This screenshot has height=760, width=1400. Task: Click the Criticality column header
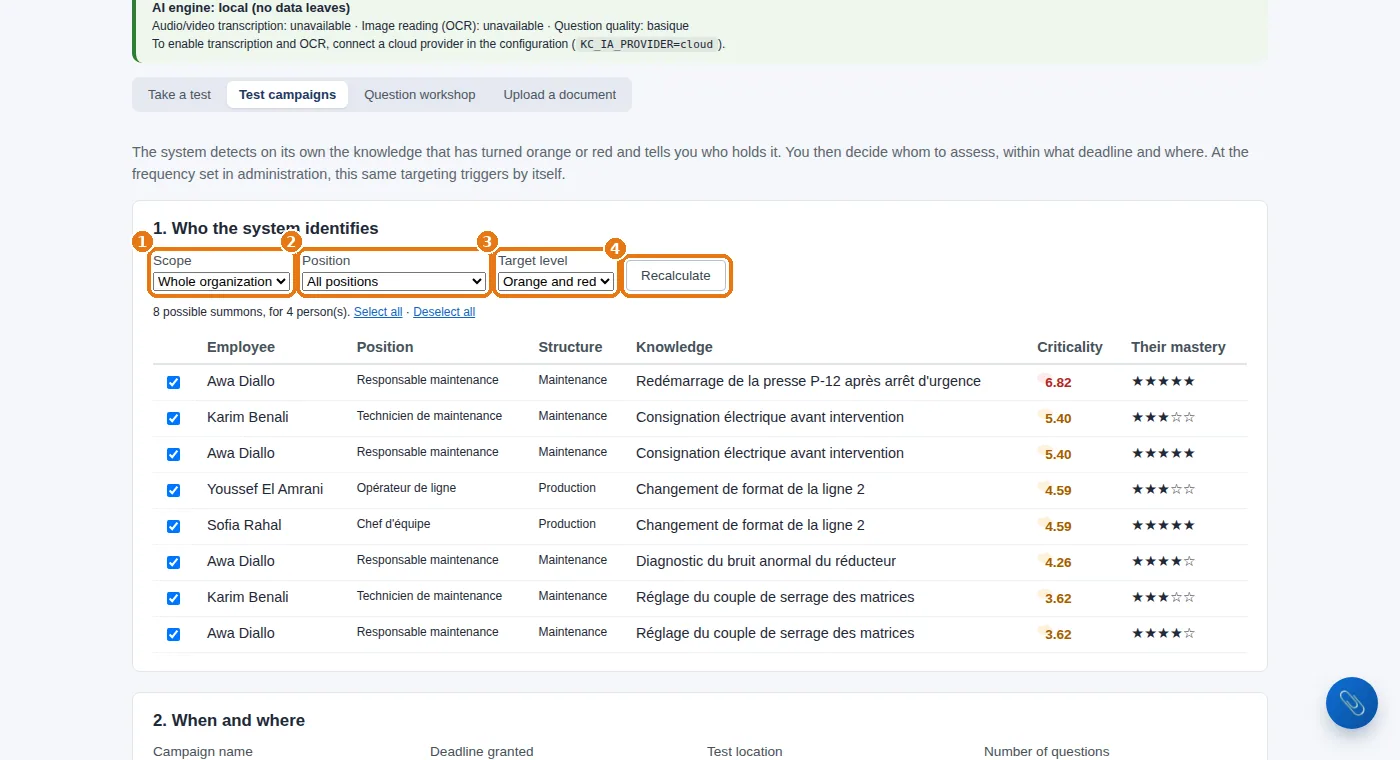[x=1070, y=347]
